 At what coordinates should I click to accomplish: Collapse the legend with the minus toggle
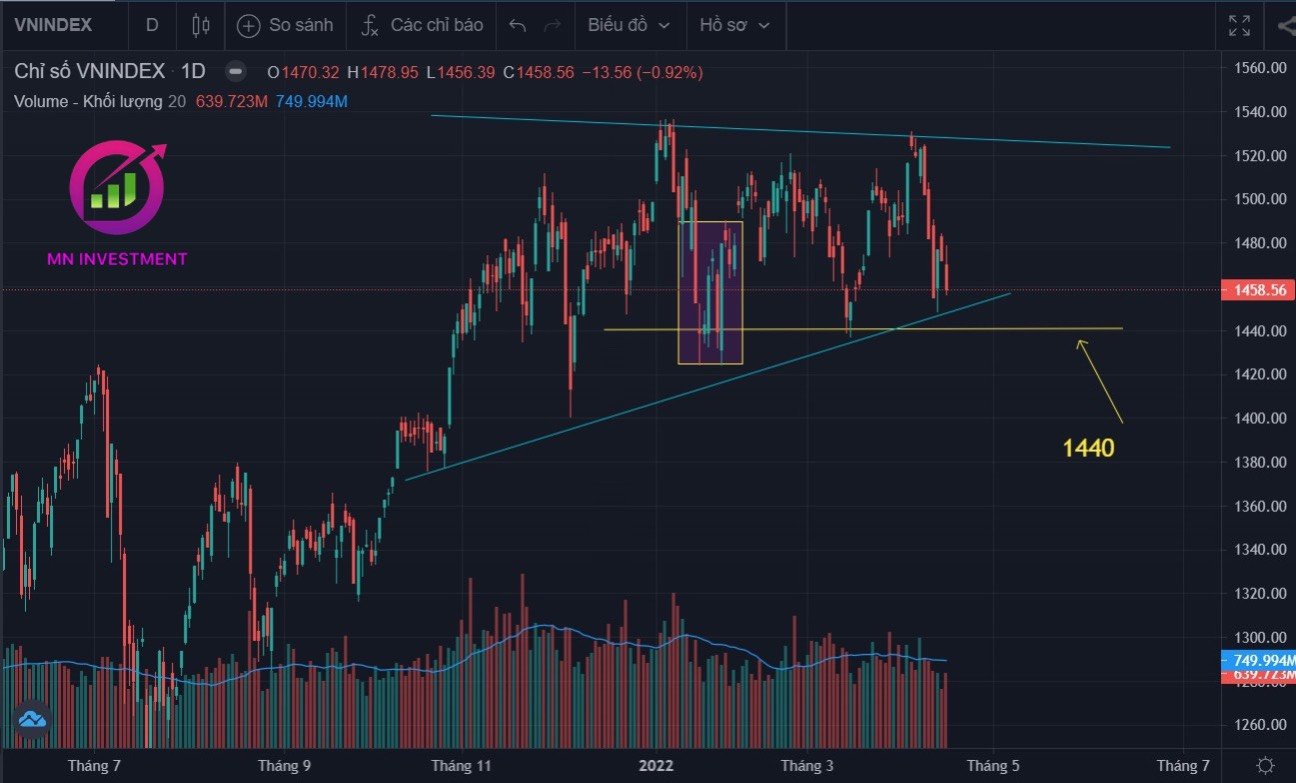coord(235,71)
